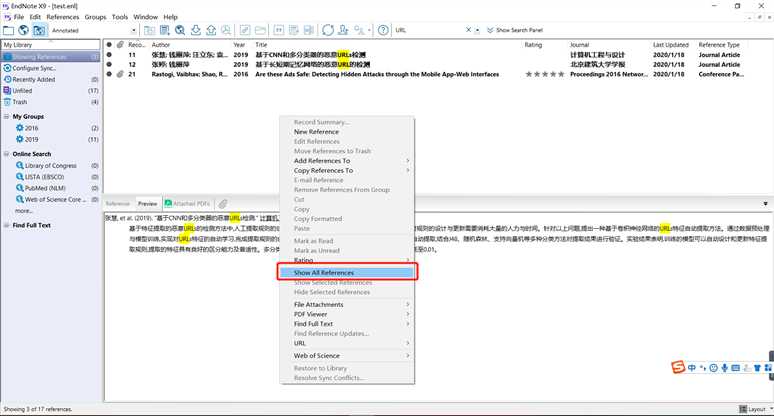Click the quick search field containing URL
Viewport: 774px width, 416px height.
point(428,30)
